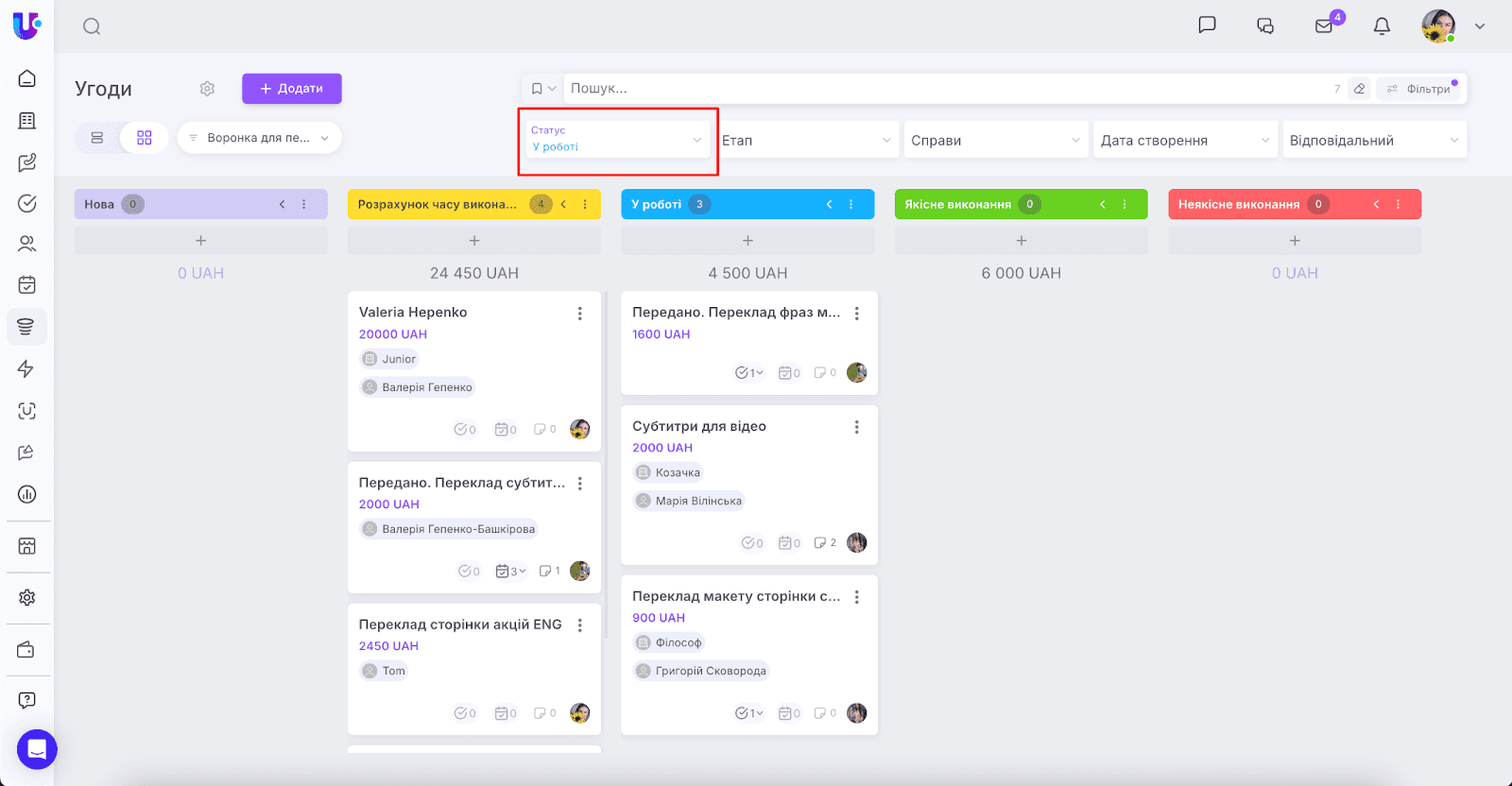Open the Статус filter dropdown
The image size is (1512, 786).
[616, 140]
